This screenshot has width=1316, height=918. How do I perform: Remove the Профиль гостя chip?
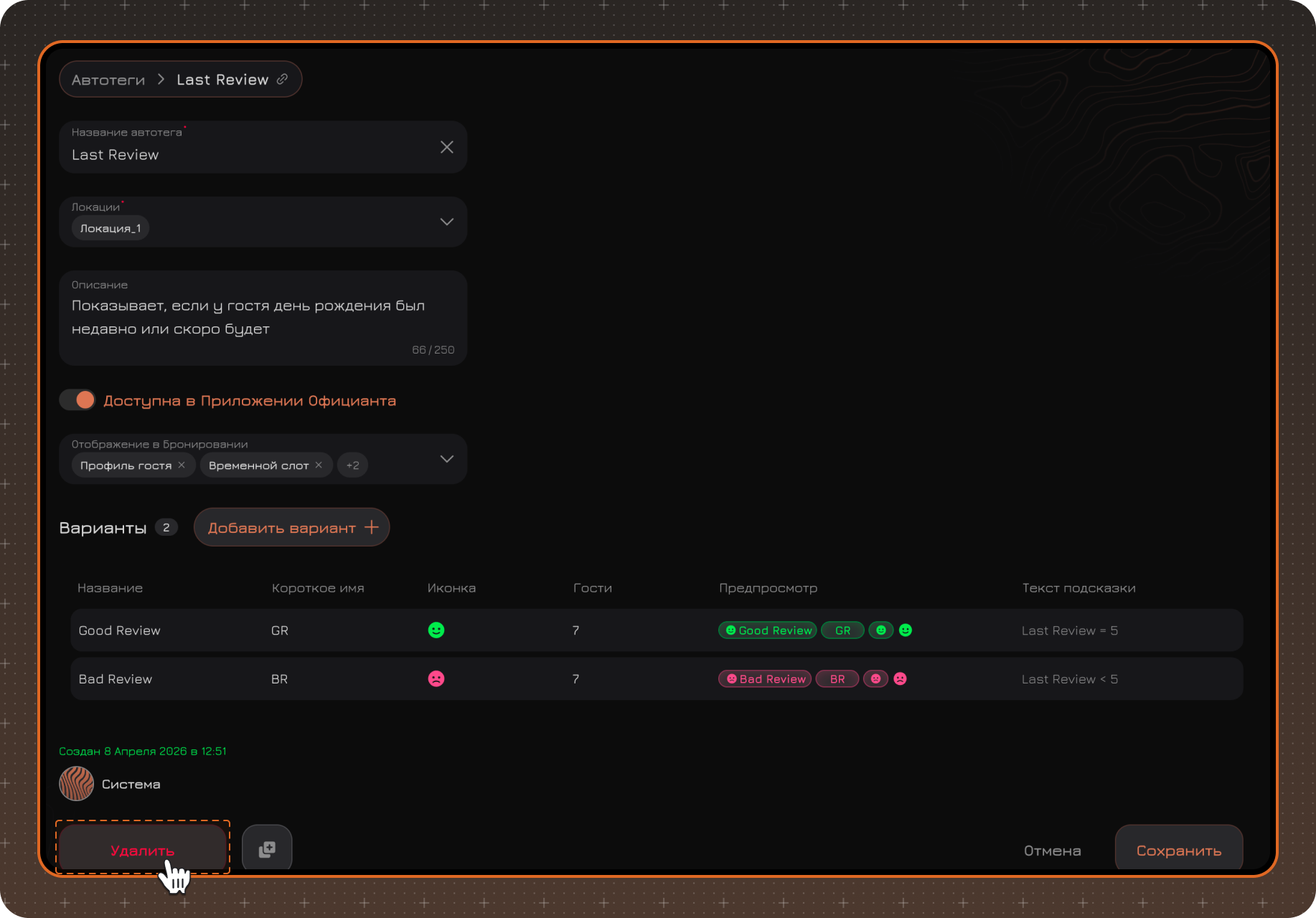coord(182,465)
